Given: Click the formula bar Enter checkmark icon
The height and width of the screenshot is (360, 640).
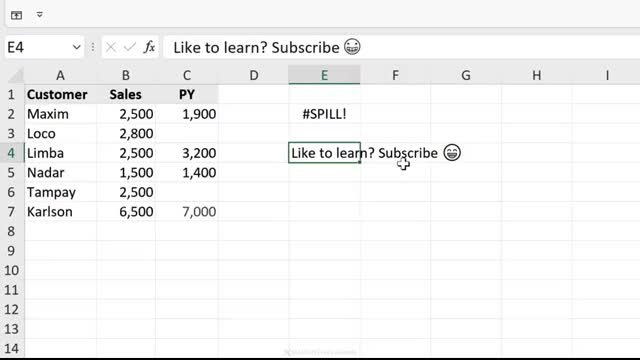Looking at the screenshot, I should click(x=129, y=47).
